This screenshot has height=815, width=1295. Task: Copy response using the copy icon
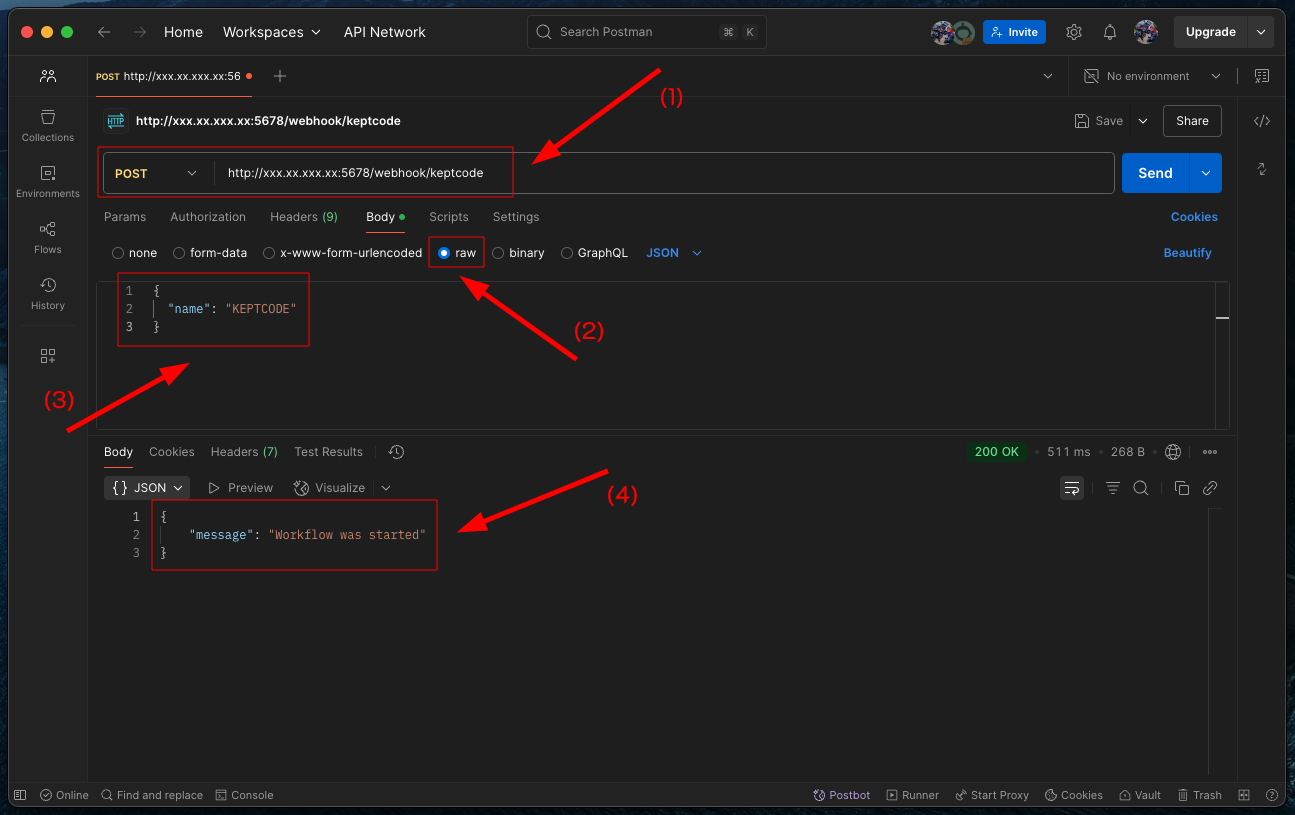point(1182,488)
